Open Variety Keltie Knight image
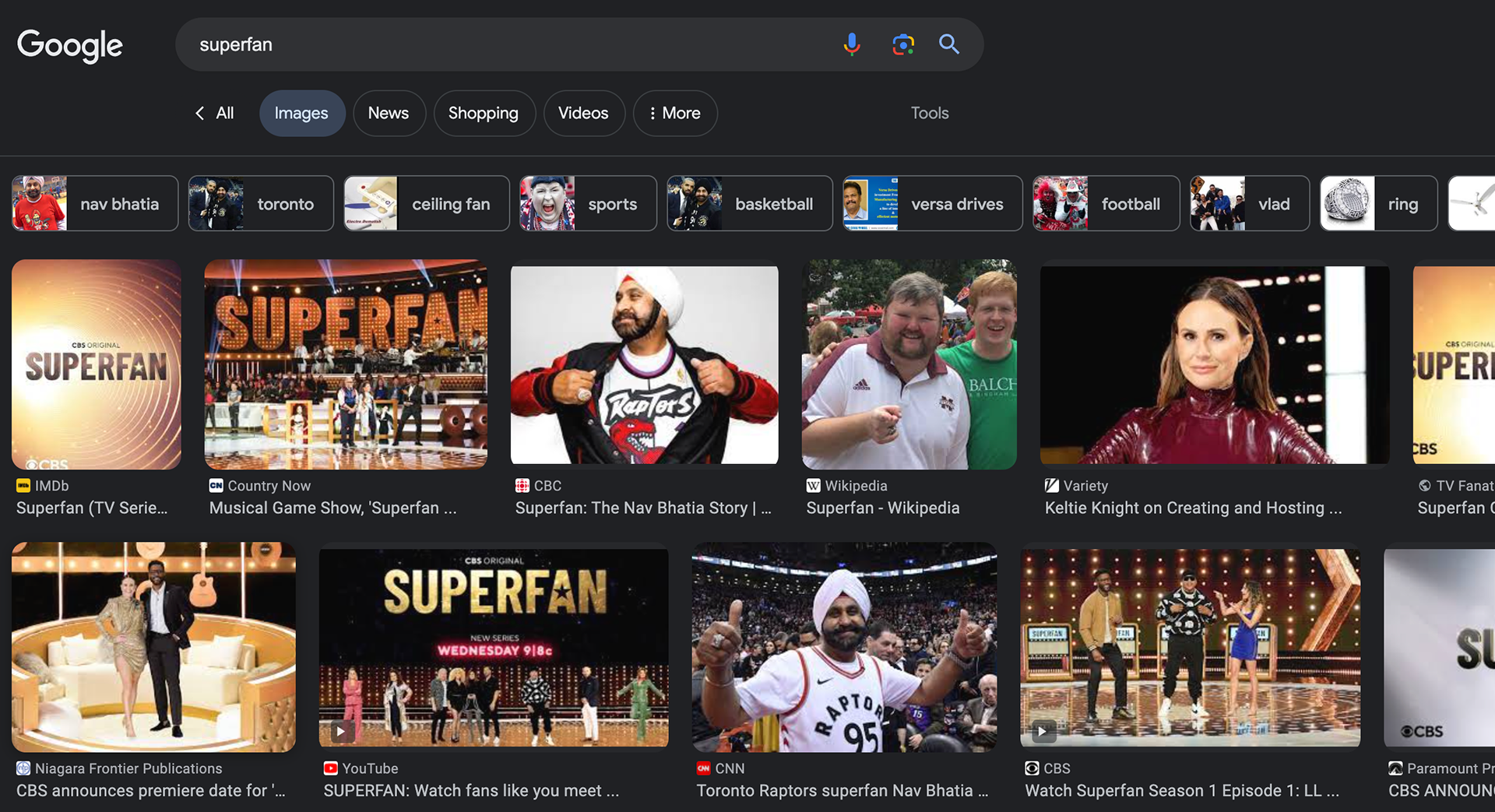Screen dimensions: 1495x812 tap(1215, 364)
